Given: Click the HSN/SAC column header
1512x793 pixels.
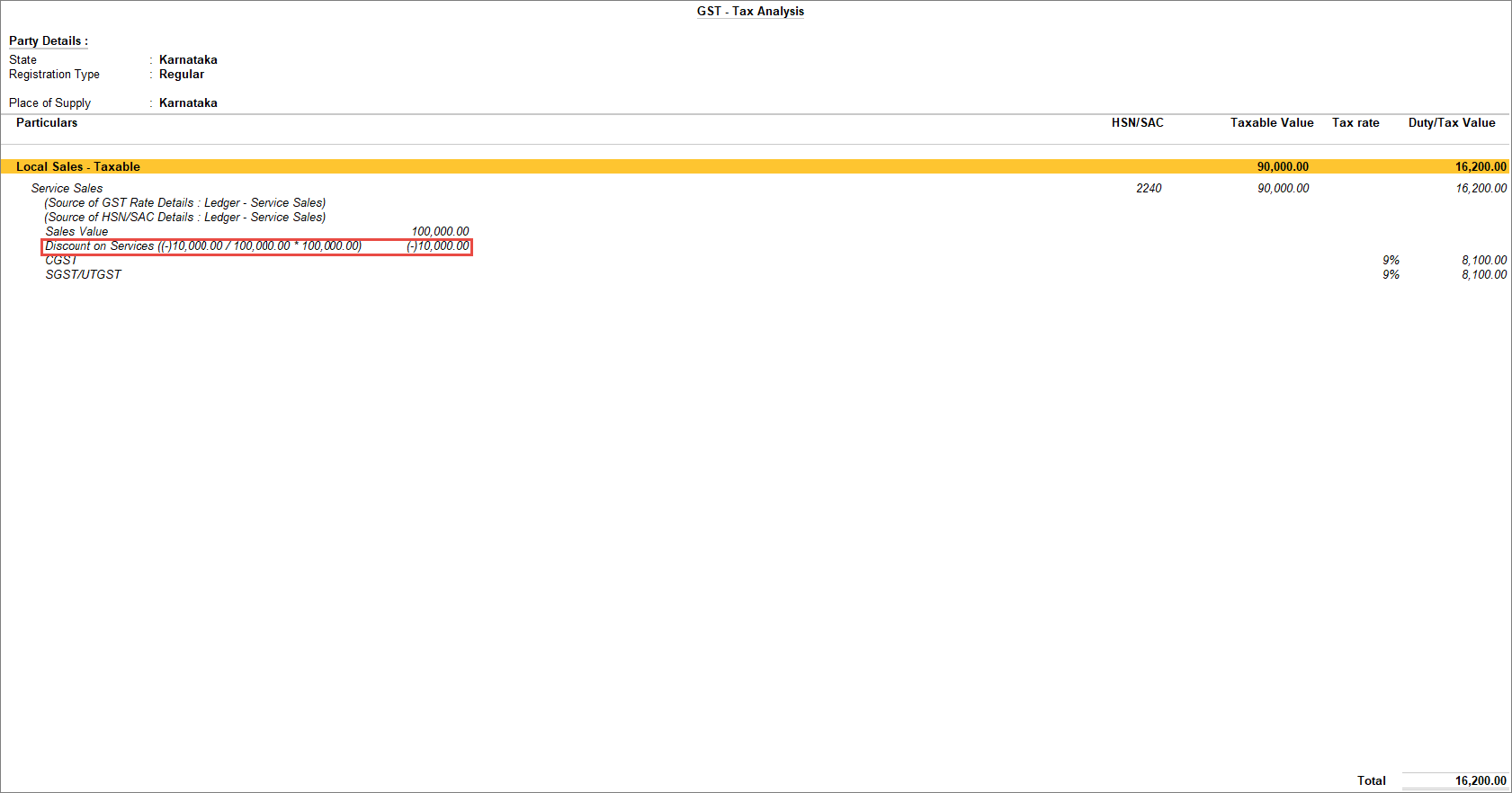Looking at the screenshot, I should pos(1137,122).
